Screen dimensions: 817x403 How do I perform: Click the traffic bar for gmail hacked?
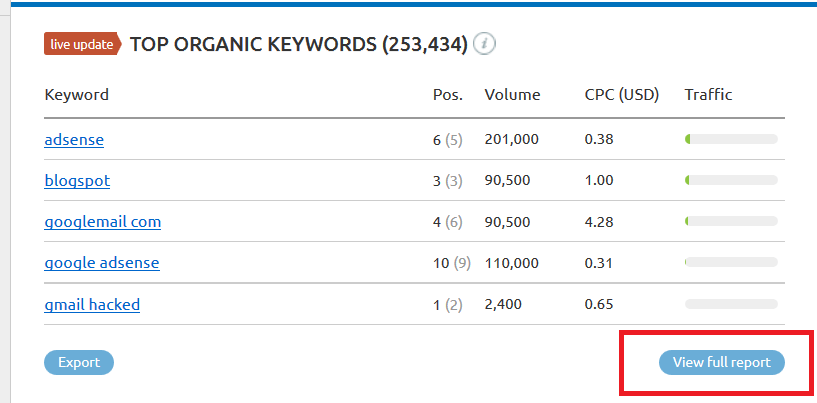[731, 304]
